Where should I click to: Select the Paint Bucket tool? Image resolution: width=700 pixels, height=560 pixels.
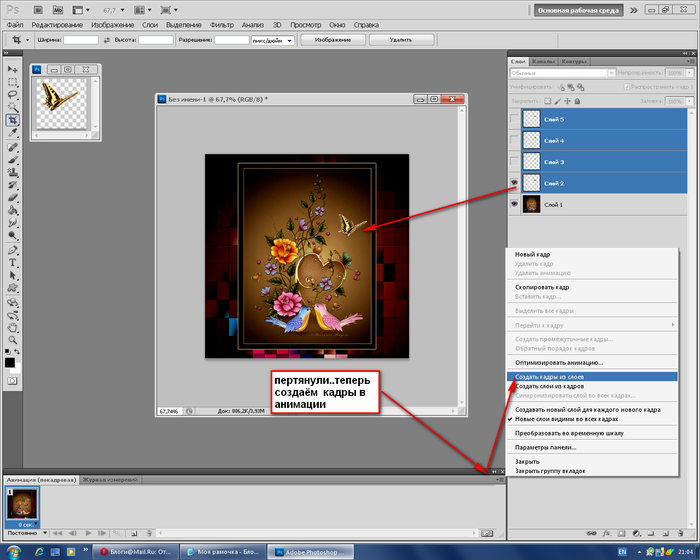(x=12, y=210)
